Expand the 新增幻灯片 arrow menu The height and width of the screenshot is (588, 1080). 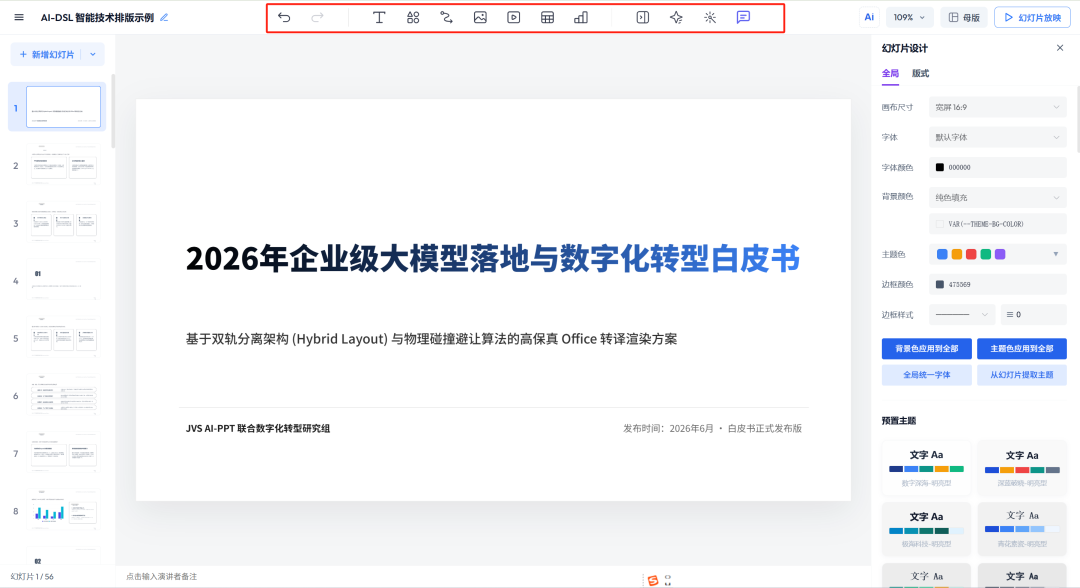coord(93,54)
